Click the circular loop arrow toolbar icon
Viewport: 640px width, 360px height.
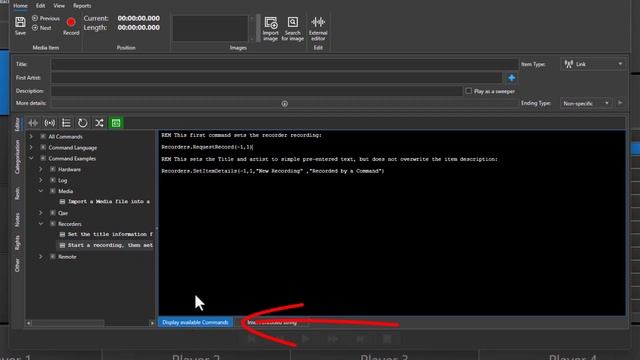pos(82,123)
